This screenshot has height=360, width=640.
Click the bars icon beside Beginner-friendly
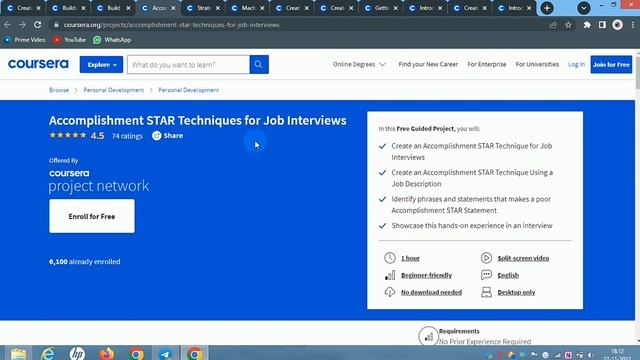390,275
